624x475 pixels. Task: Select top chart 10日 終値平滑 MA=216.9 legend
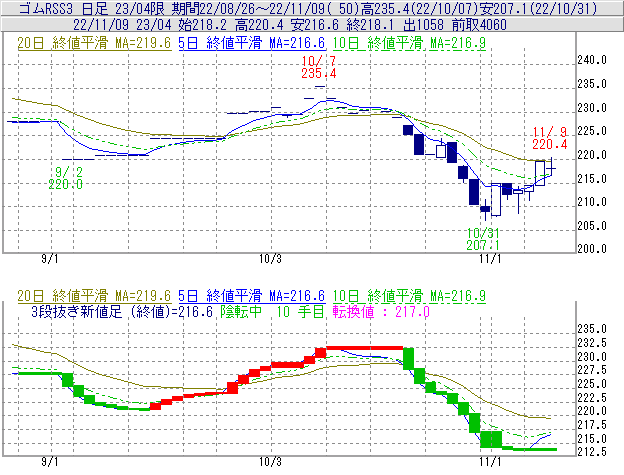coord(409,43)
